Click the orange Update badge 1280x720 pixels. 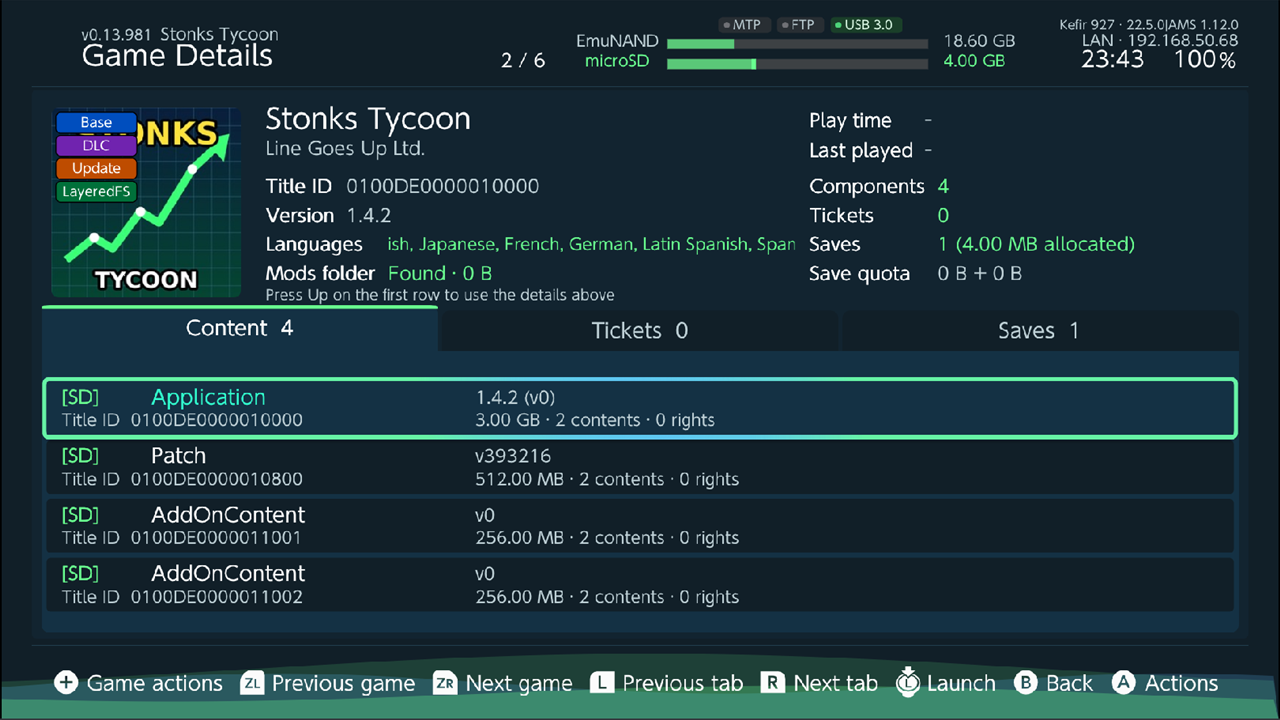tap(96, 168)
